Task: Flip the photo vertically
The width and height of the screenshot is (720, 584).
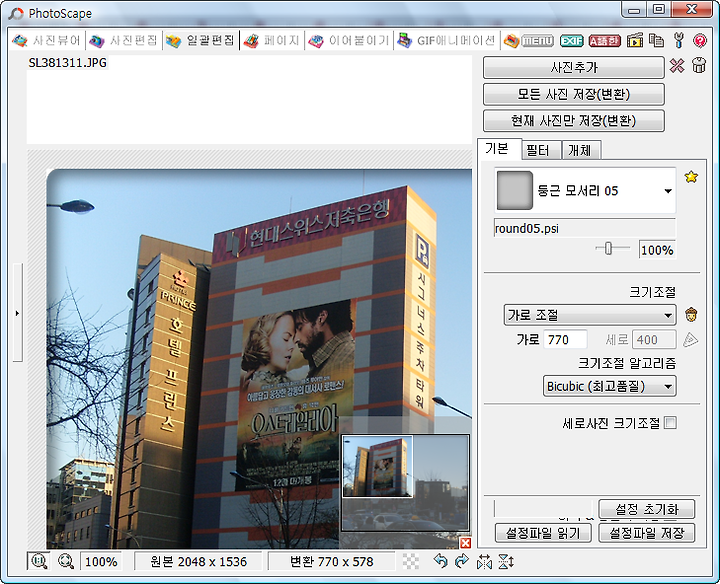Action: click(x=506, y=561)
